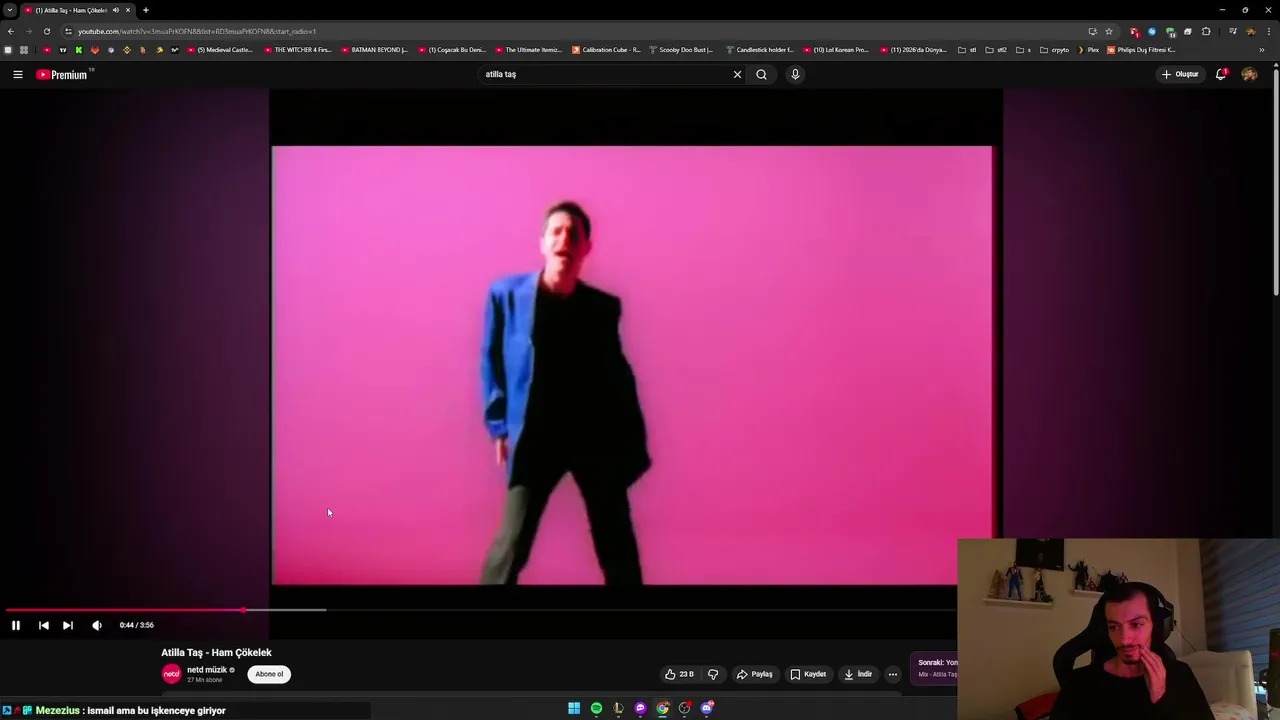The width and height of the screenshot is (1280, 720).
Task: Clear the search text with X
Action: pyautogui.click(x=737, y=74)
